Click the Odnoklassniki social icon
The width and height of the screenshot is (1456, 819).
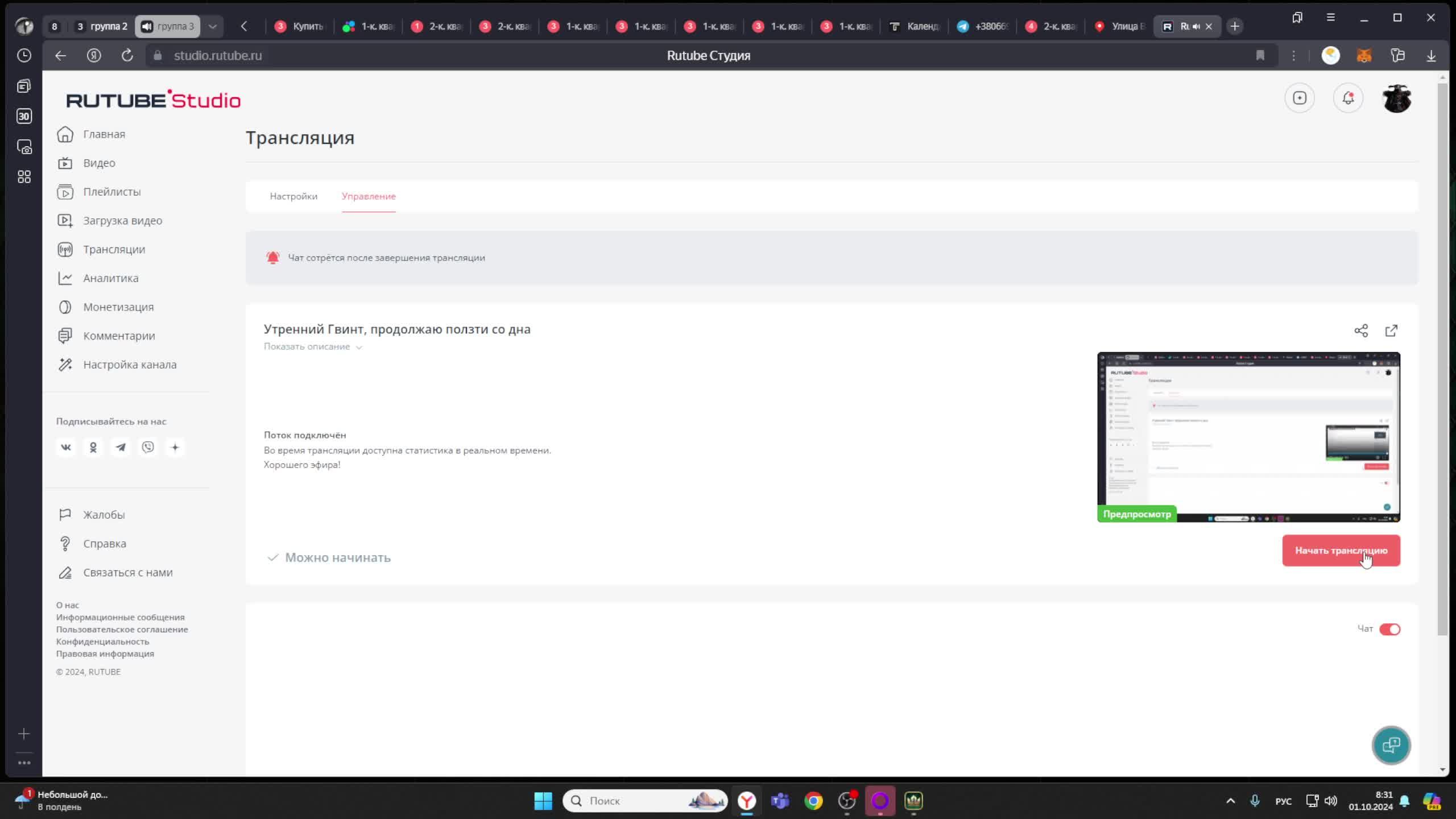tap(93, 448)
